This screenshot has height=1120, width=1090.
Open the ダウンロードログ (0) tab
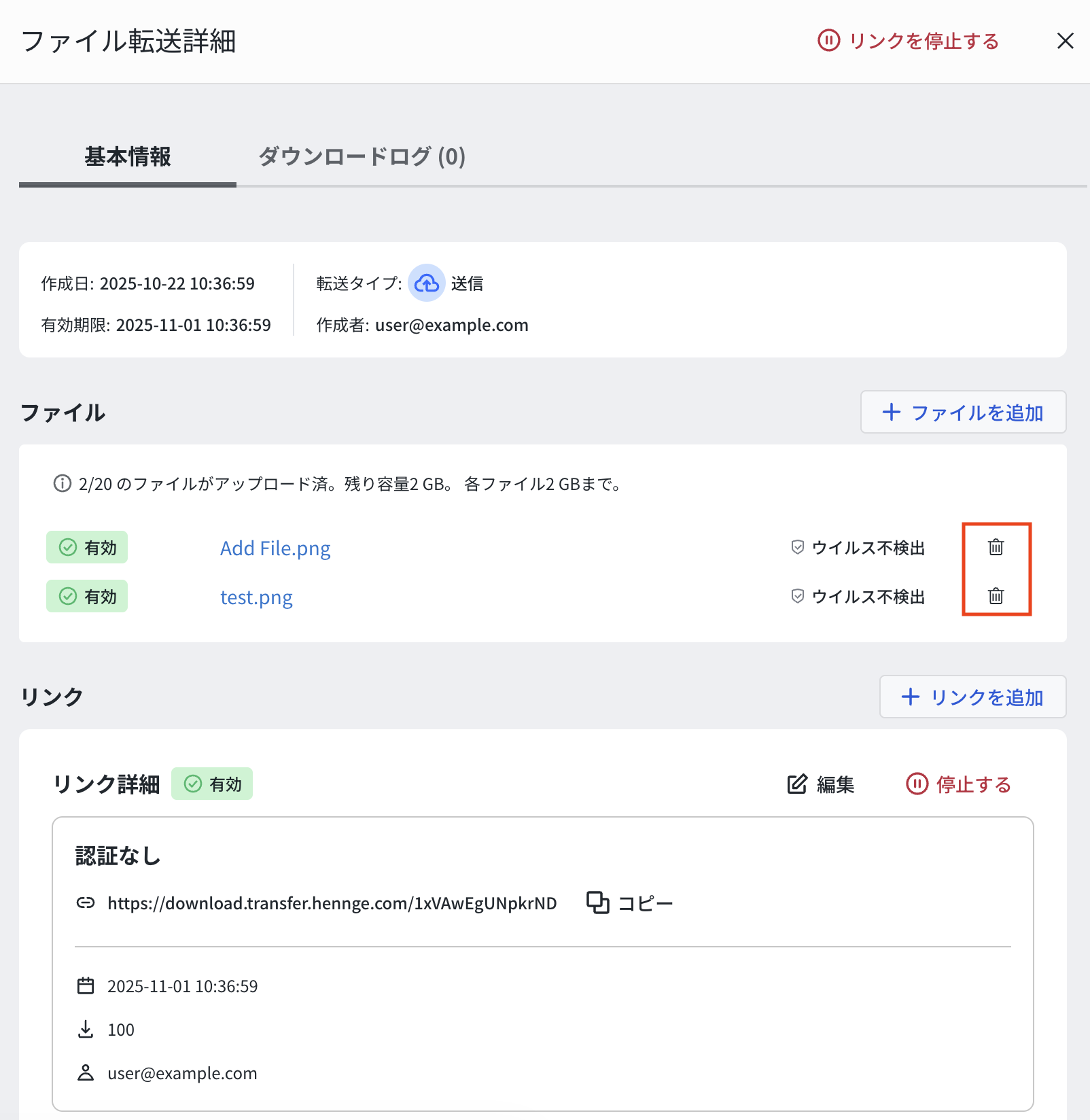362,157
